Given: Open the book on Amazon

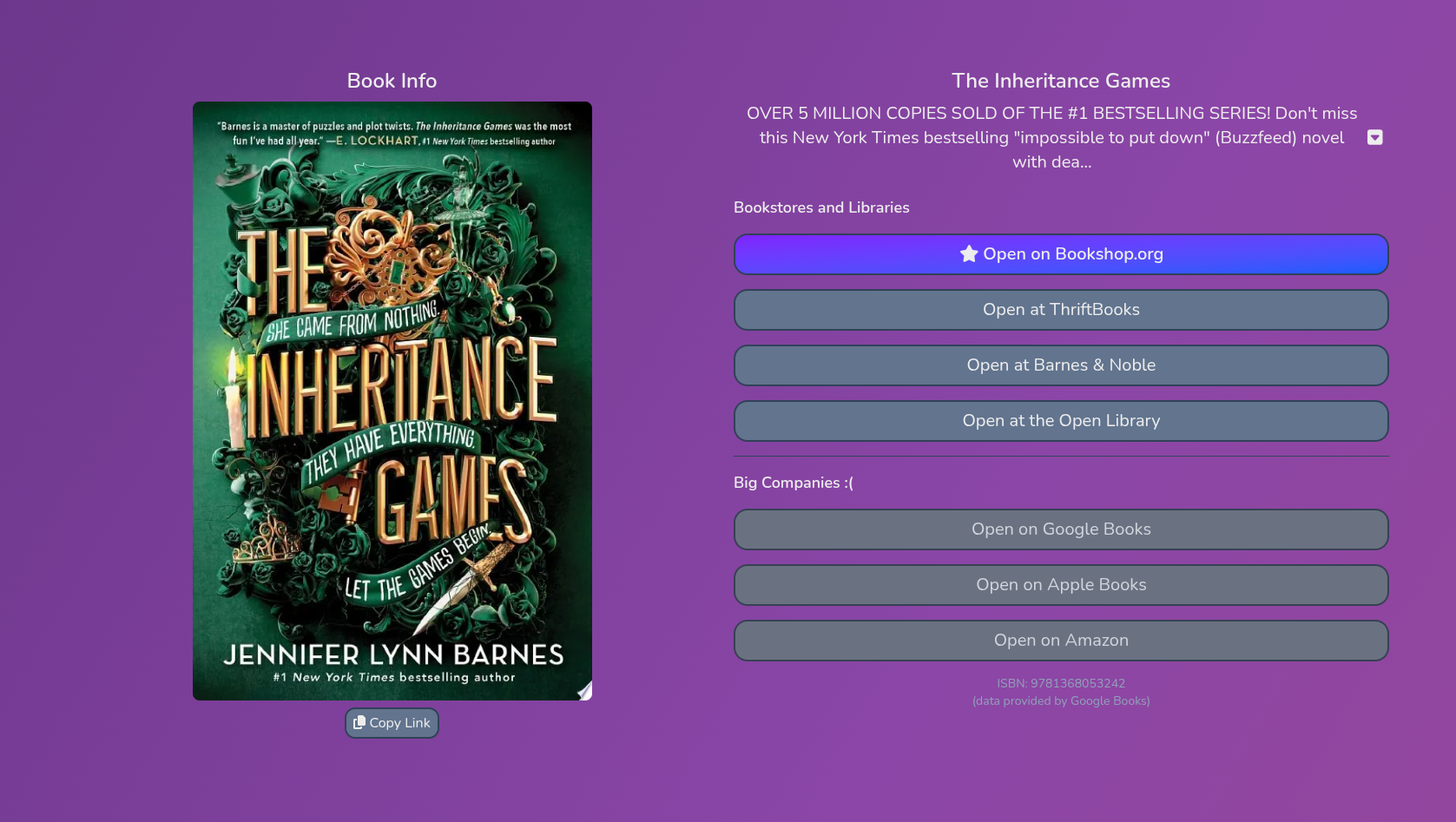Looking at the screenshot, I should [x=1061, y=641].
